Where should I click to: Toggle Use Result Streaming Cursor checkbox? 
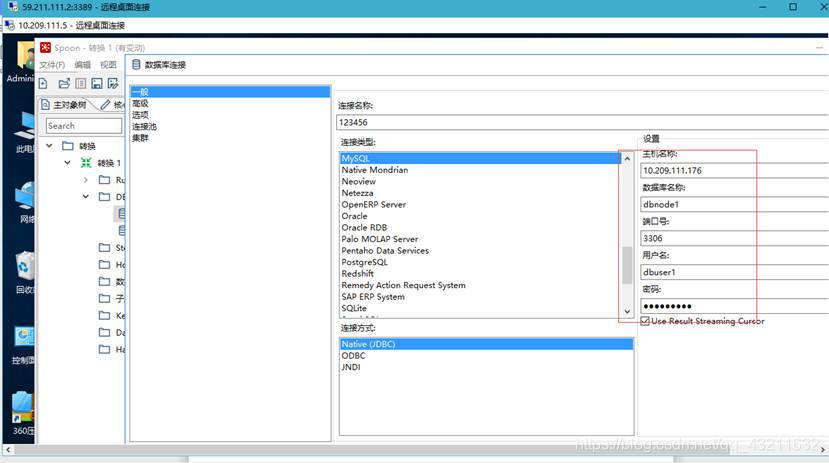click(645, 321)
